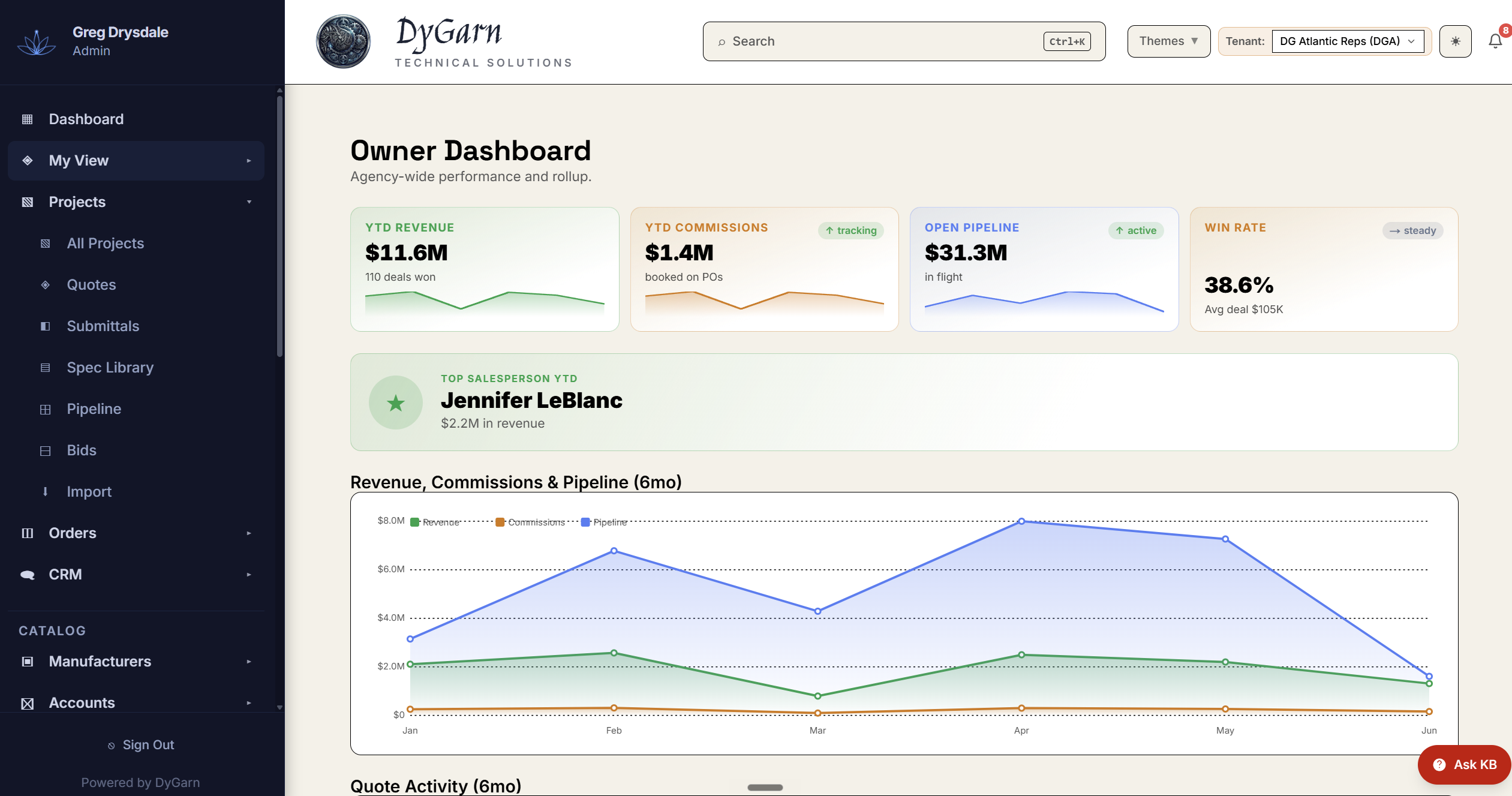The image size is (1512, 796).
Task: Click the Orders columns icon
Action: pyautogui.click(x=27, y=533)
